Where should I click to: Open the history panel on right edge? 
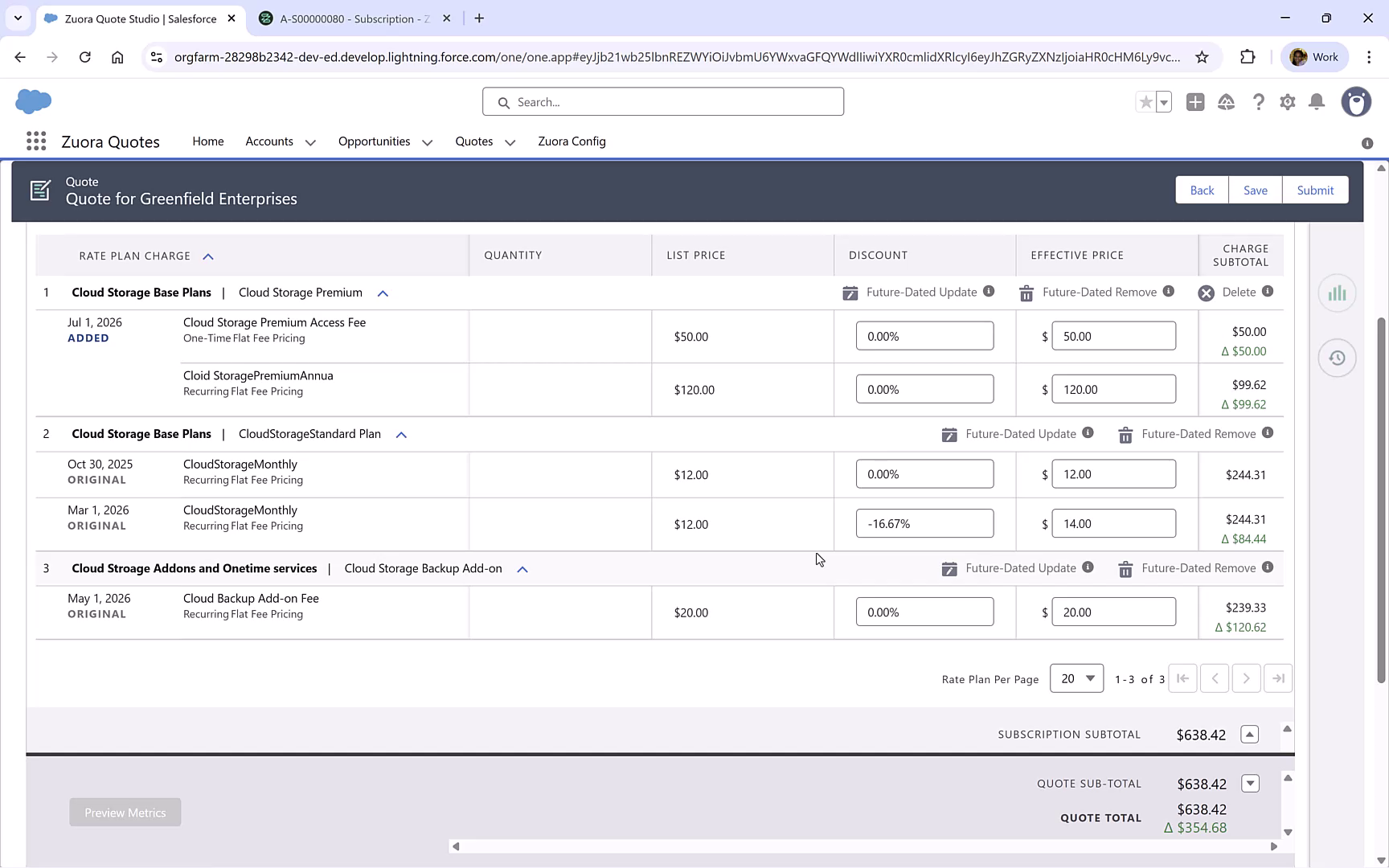tap(1337, 358)
